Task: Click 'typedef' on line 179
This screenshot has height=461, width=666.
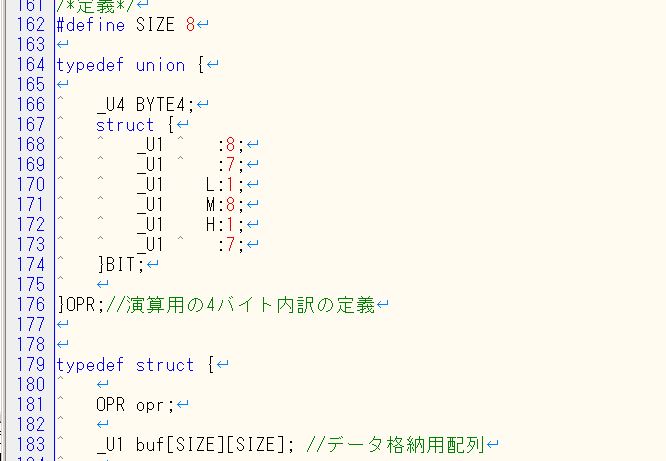Action: [90, 365]
